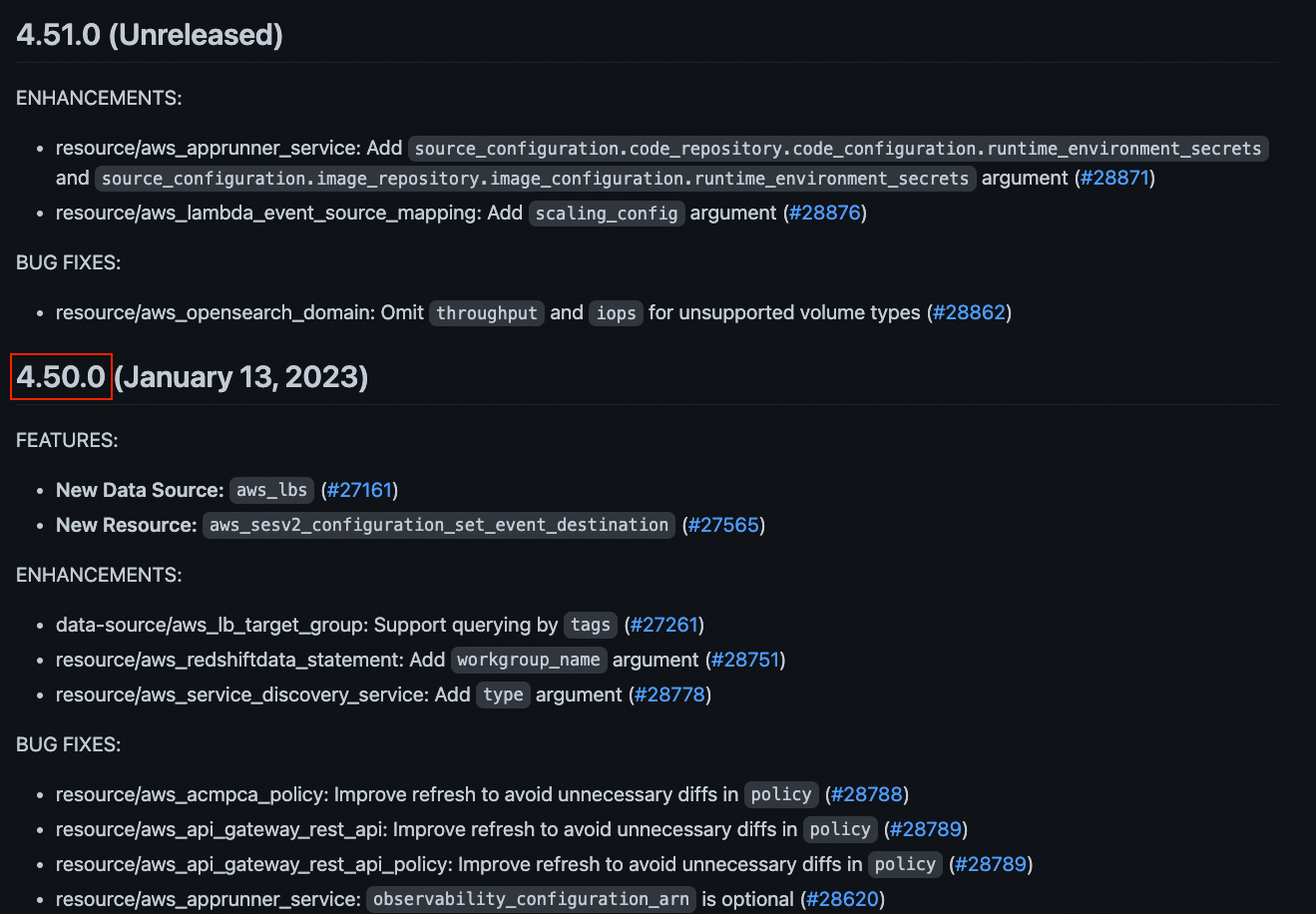The image size is (1316, 914).
Task: Click the BUG FIXES label under 4.50.0
Action: (x=68, y=745)
